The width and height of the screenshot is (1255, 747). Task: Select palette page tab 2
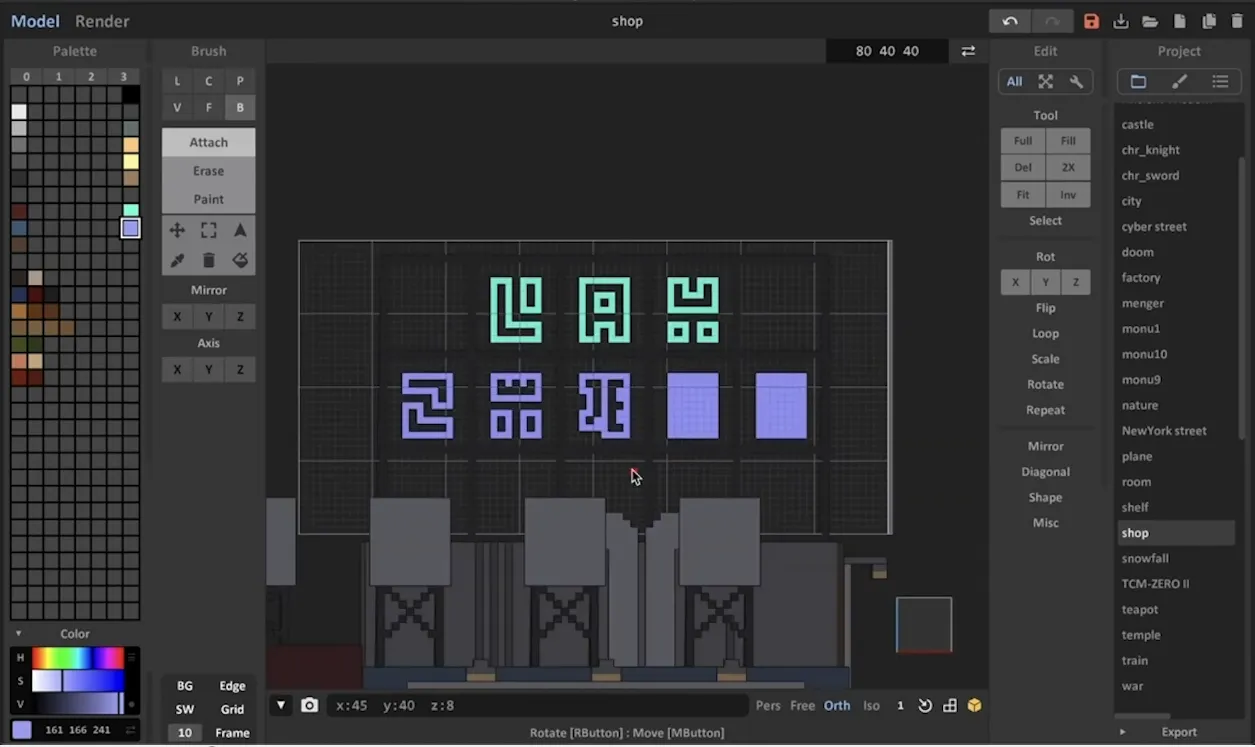pos(91,77)
